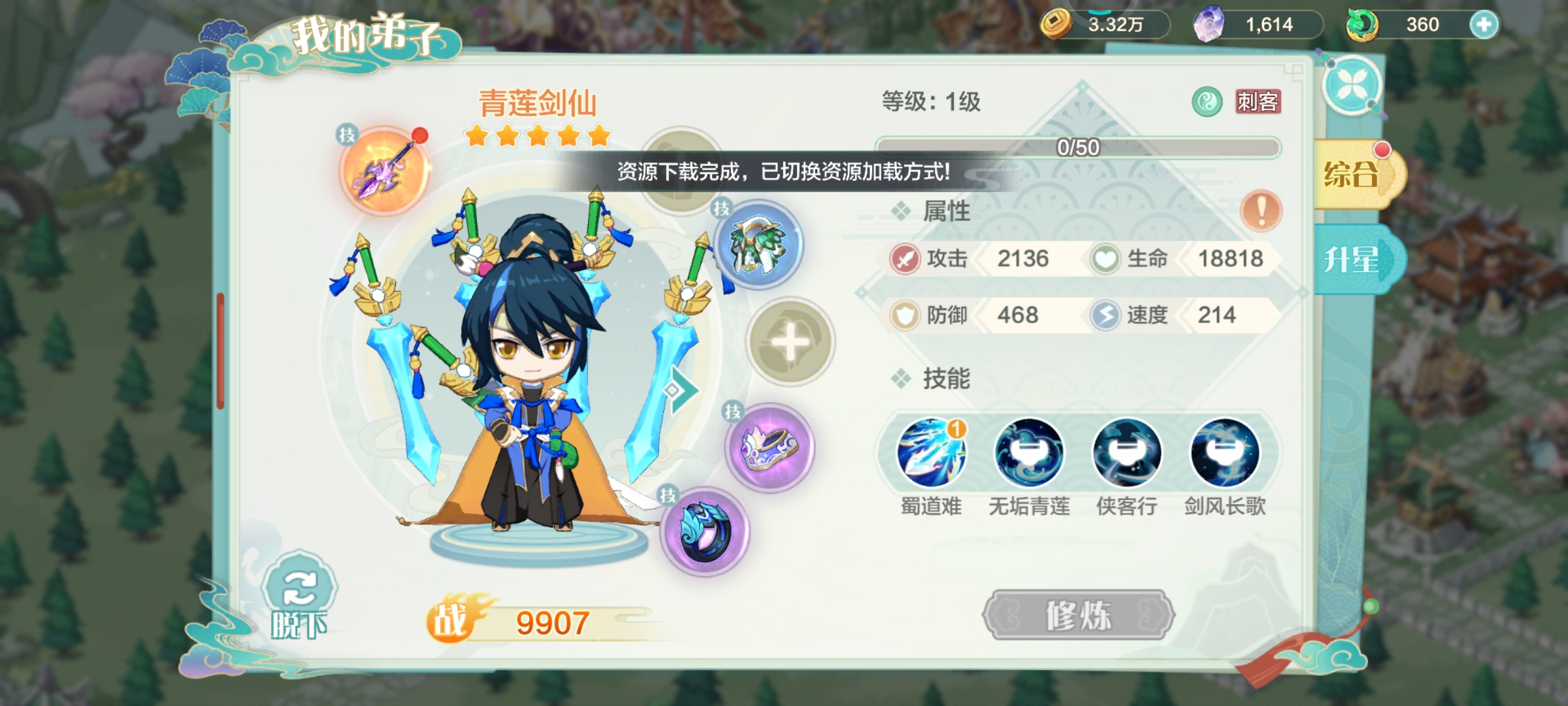Open the 蜀道难 skill icon
This screenshot has width=1568, height=706.
(x=931, y=452)
